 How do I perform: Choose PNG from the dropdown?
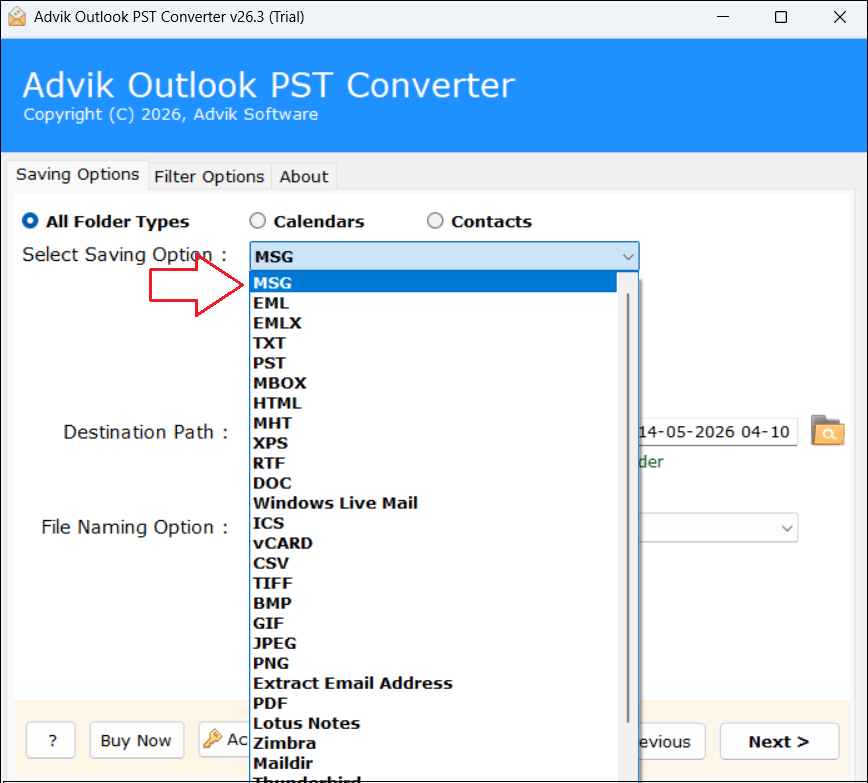433,663
